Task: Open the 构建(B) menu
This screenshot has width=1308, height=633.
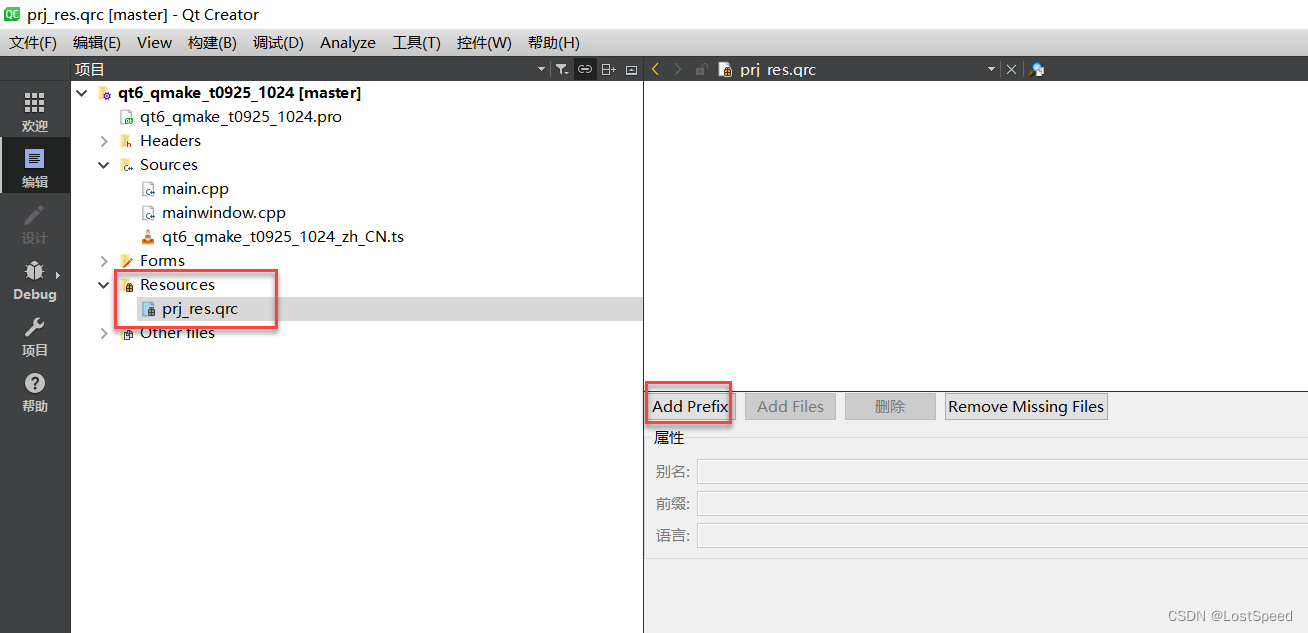Action: (x=212, y=42)
